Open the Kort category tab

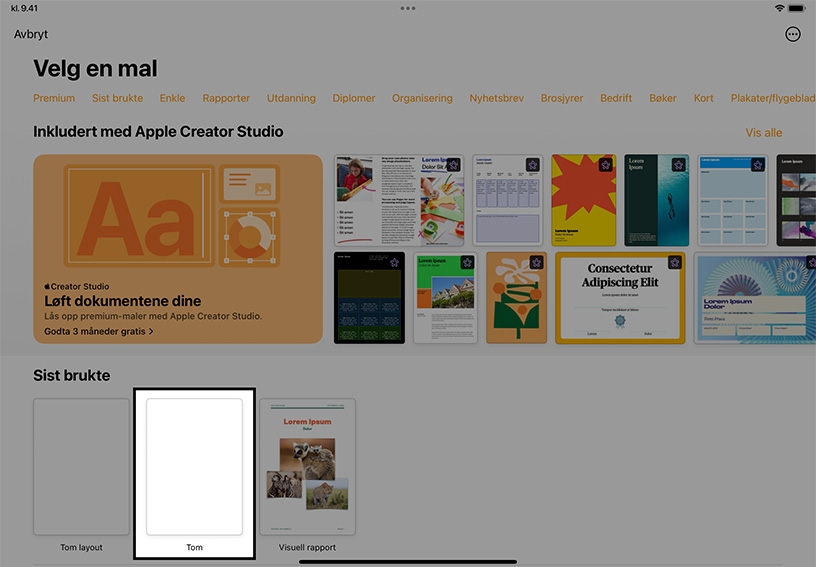pyautogui.click(x=703, y=98)
